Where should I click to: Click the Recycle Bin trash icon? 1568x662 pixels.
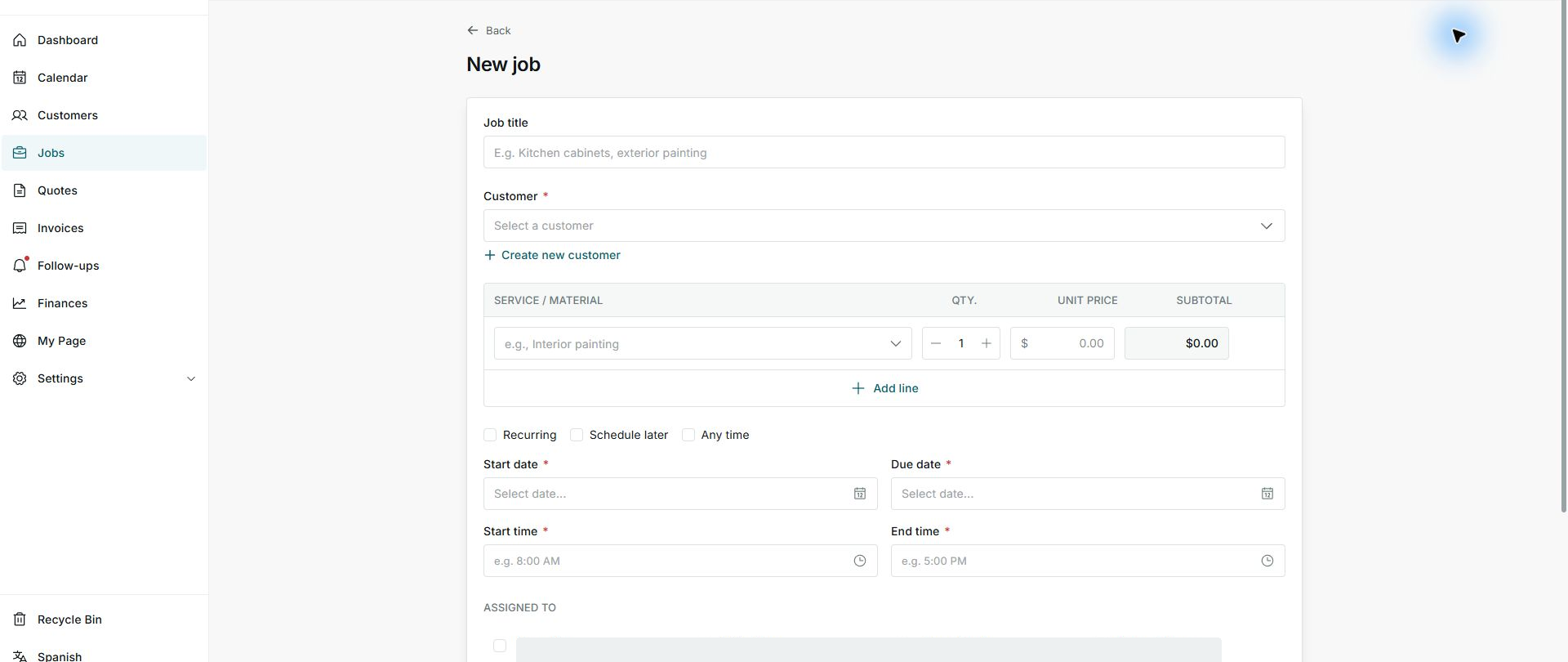pos(20,620)
